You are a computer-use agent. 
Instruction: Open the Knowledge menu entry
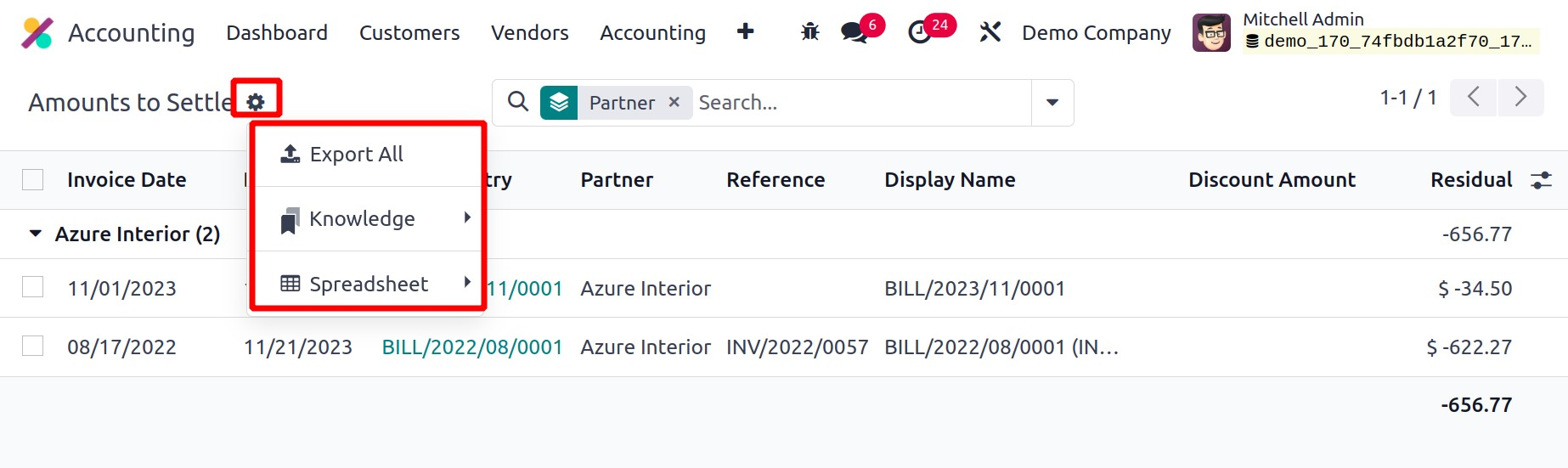[x=362, y=219]
